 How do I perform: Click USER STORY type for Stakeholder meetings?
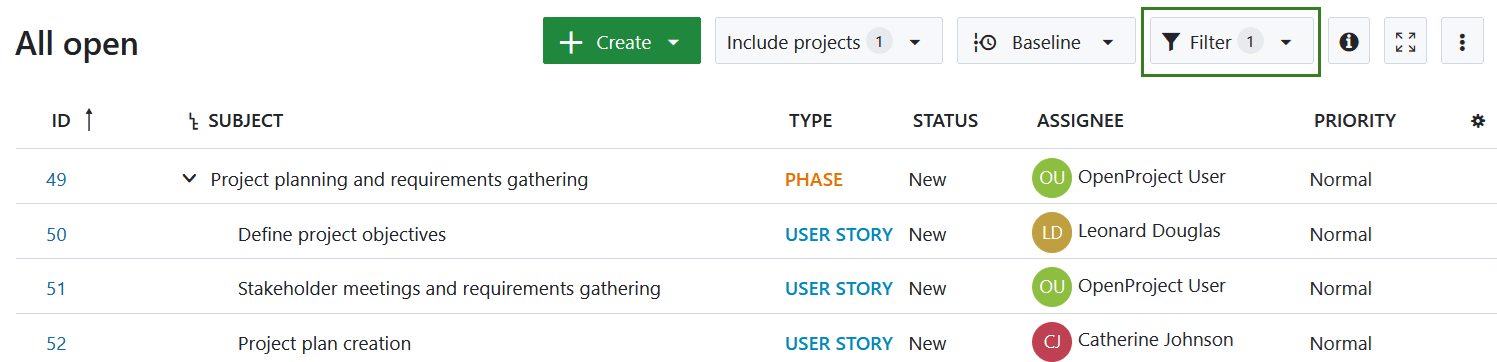[839, 289]
